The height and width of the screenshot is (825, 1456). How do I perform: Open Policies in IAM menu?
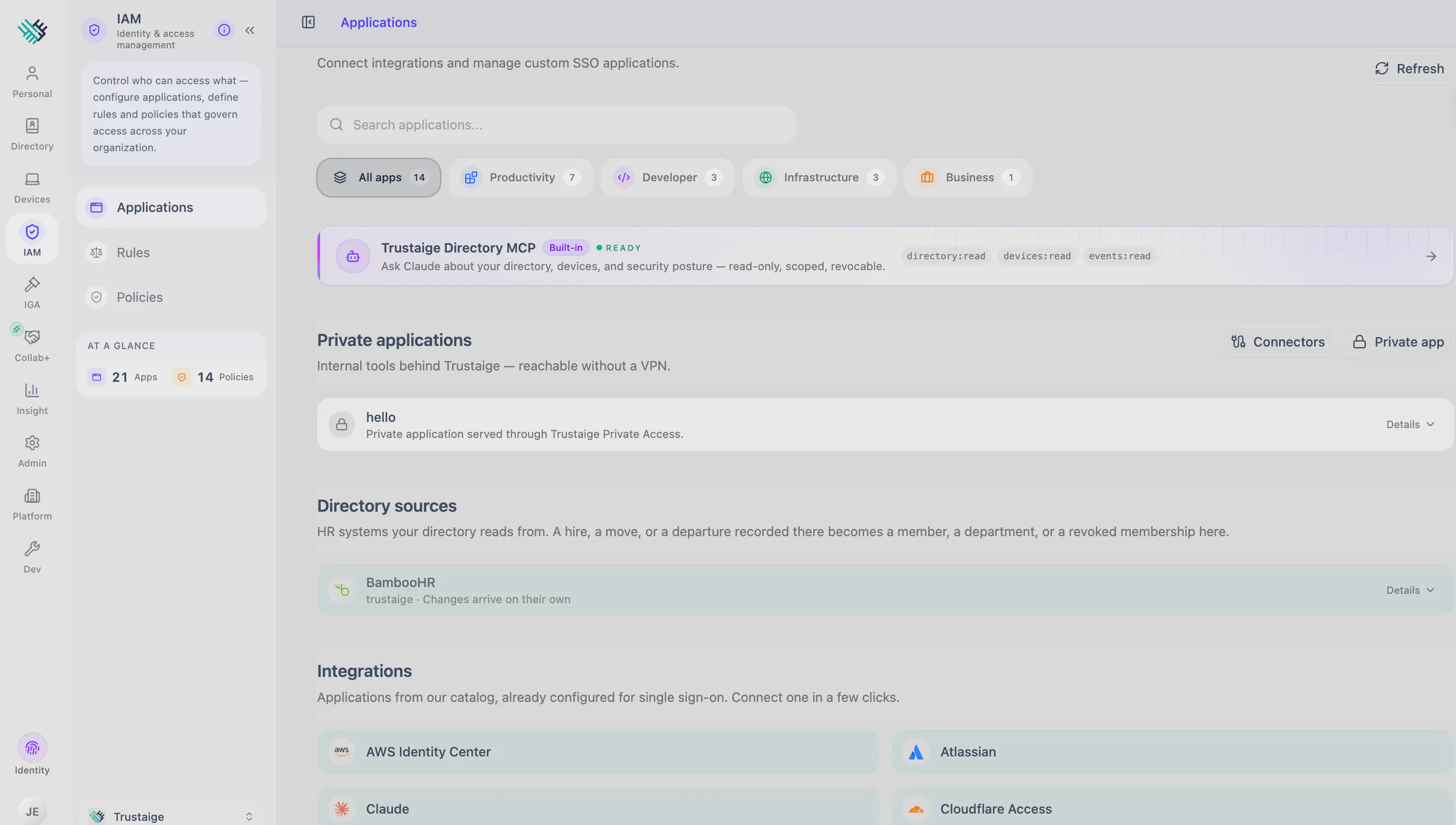click(x=171, y=298)
